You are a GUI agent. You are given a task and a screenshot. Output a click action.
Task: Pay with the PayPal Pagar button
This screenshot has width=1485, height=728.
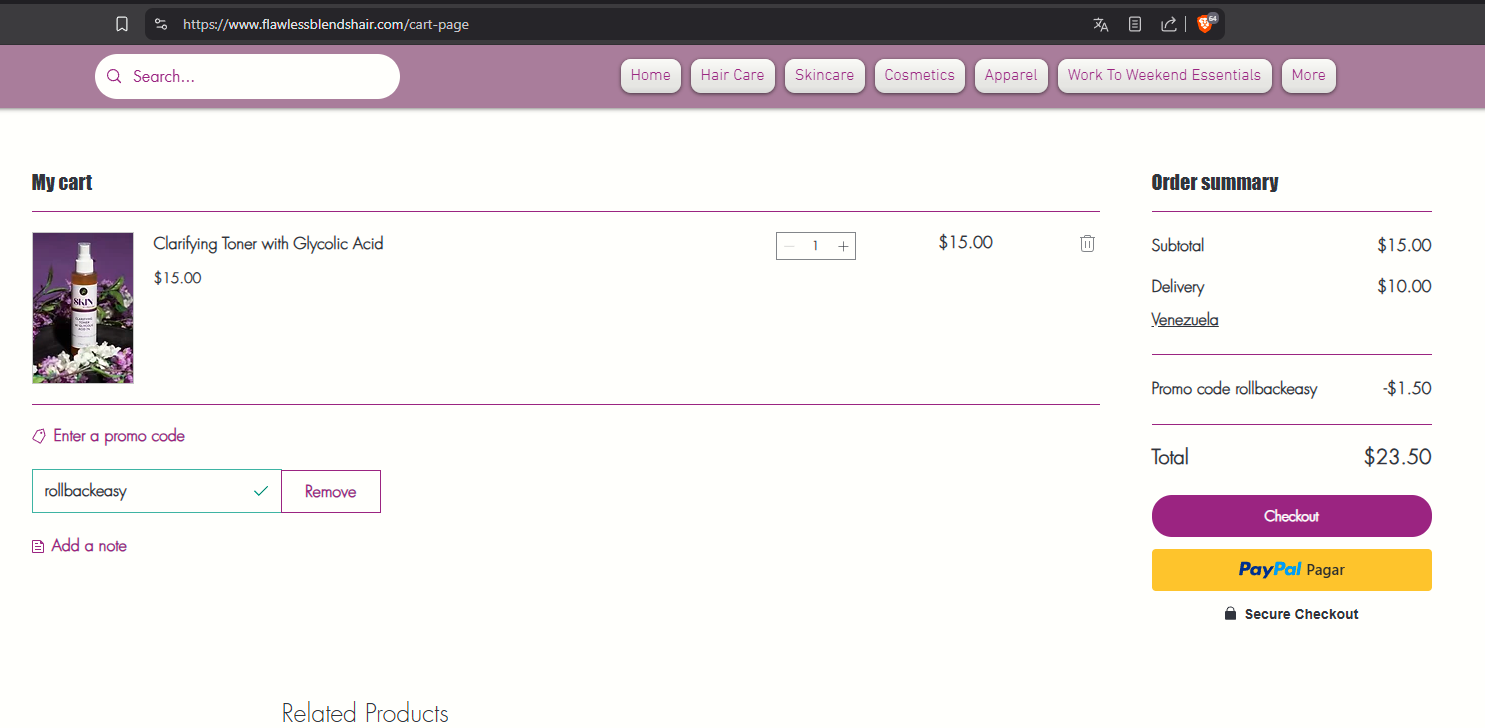(1292, 570)
